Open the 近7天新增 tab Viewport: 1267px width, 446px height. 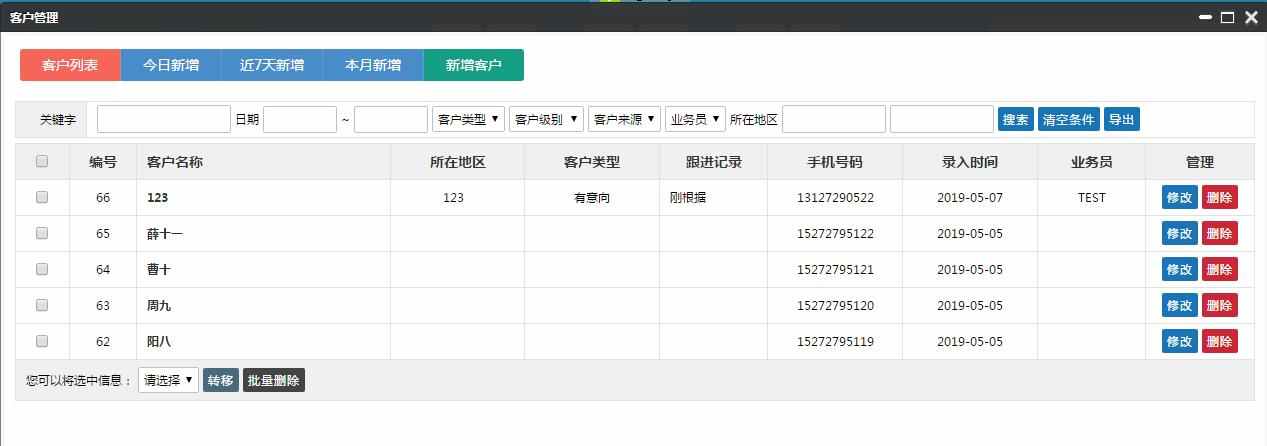coord(272,65)
